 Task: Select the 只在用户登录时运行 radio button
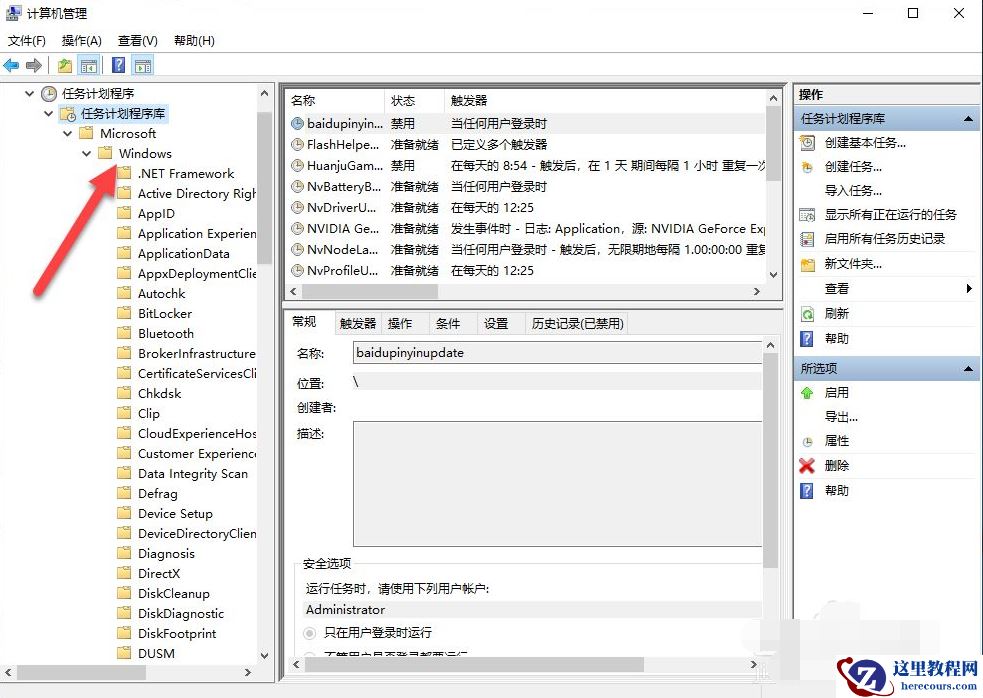coord(309,633)
